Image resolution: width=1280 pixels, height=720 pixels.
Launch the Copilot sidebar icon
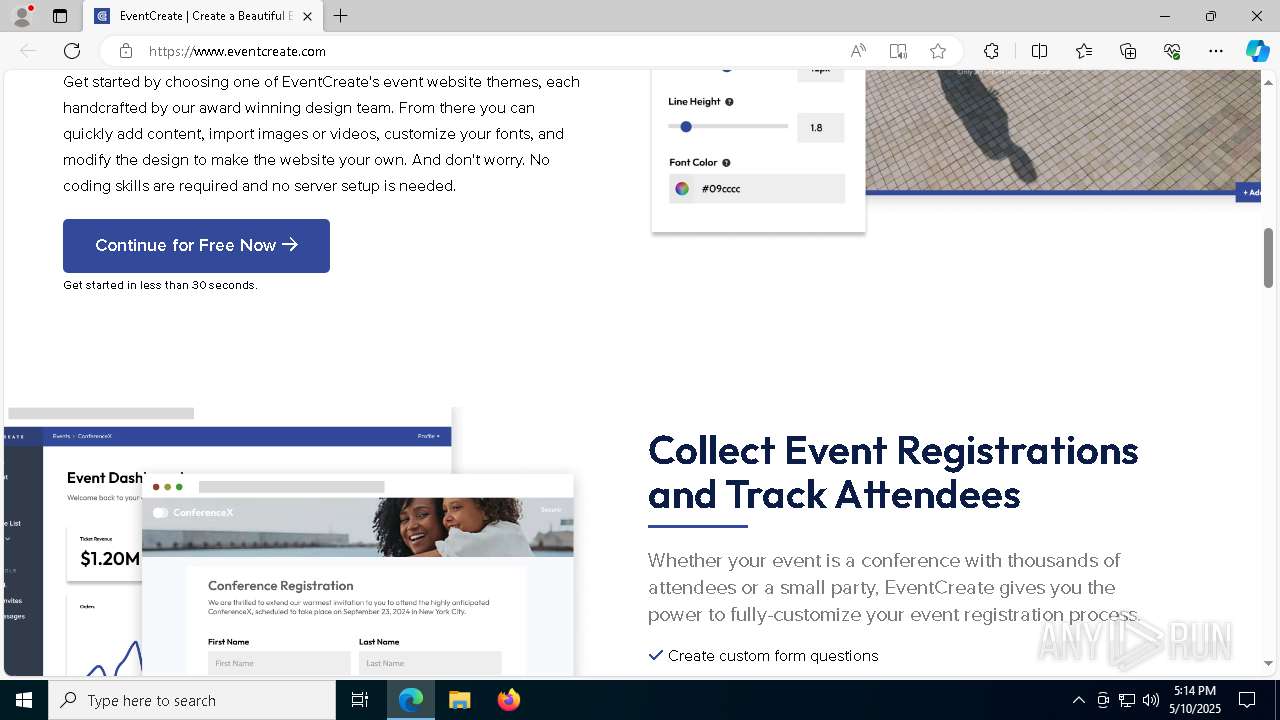pos(1257,51)
